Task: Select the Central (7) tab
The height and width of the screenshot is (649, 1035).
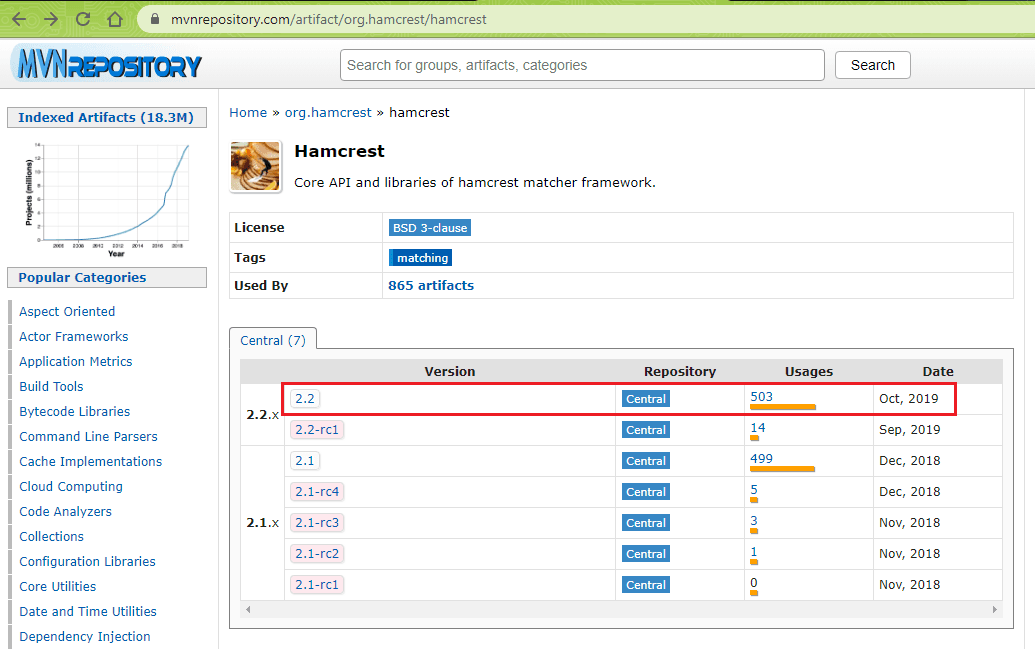Action: point(273,340)
